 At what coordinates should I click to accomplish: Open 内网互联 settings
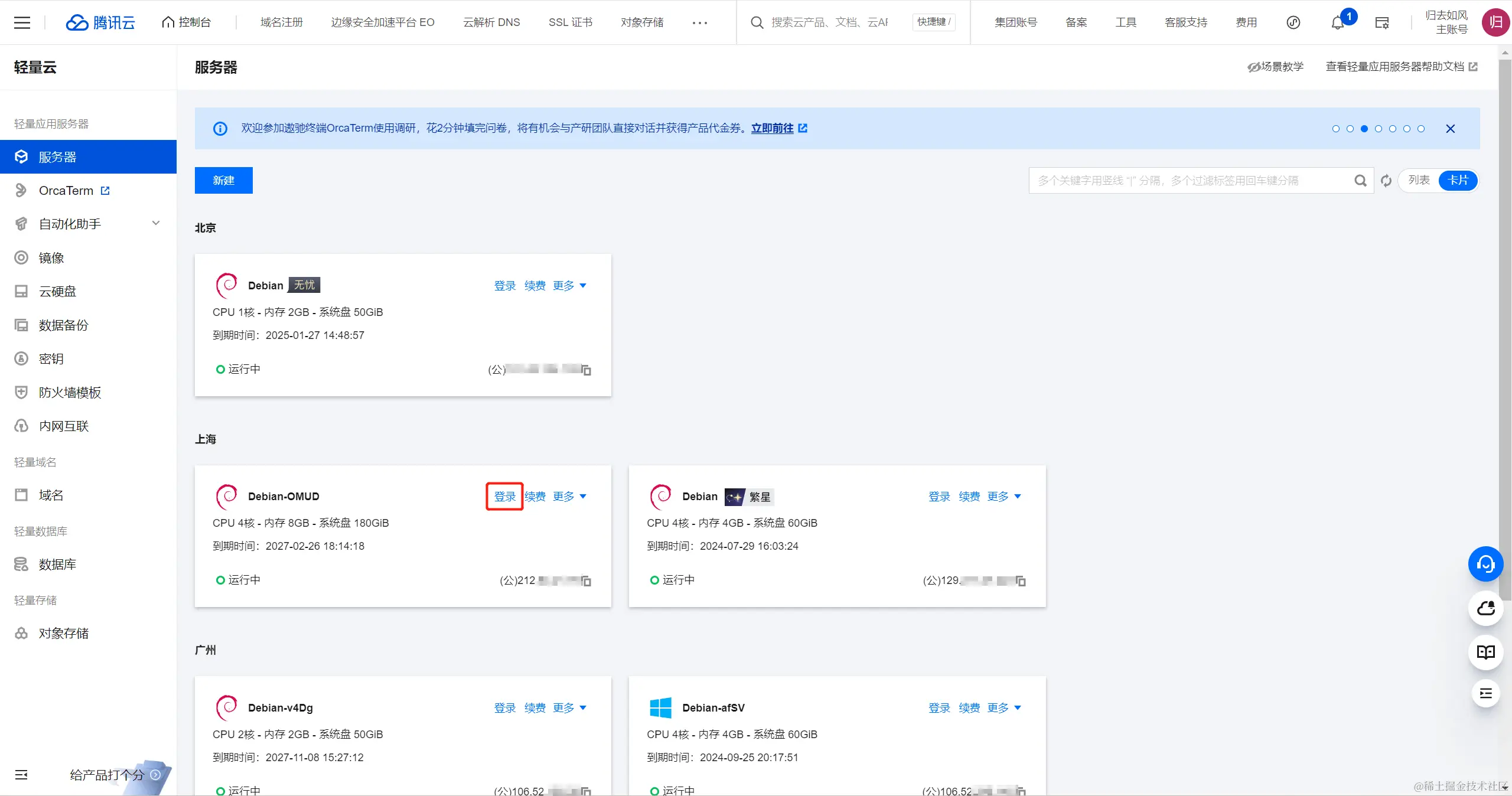[x=65, y=426]
